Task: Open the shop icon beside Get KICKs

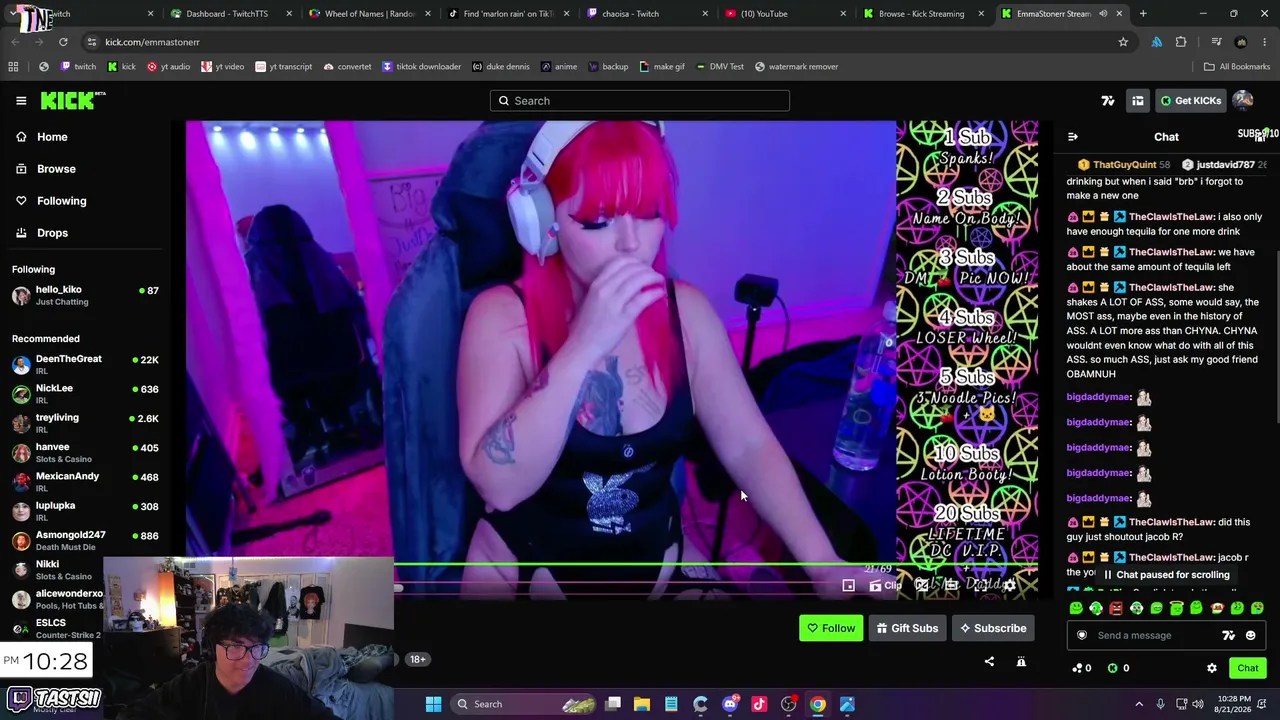Action: click(1138, 100)
